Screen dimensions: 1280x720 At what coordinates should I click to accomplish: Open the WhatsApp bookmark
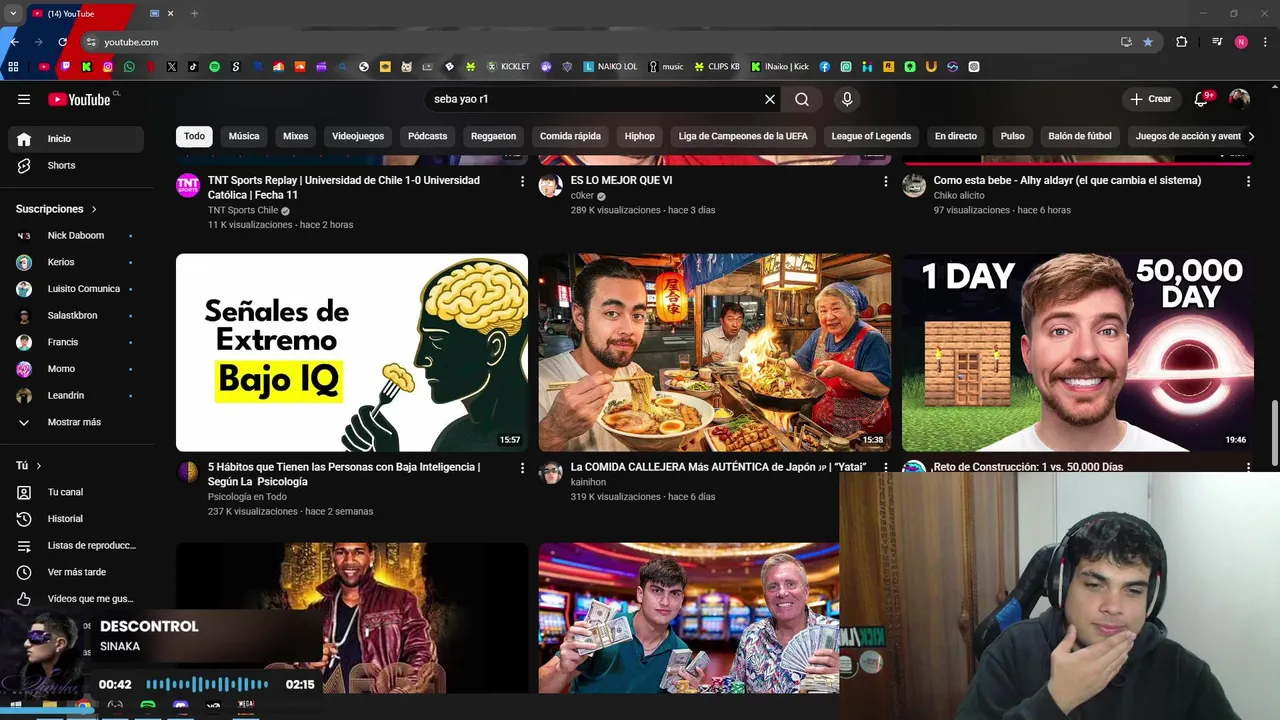tap(129, 67)
